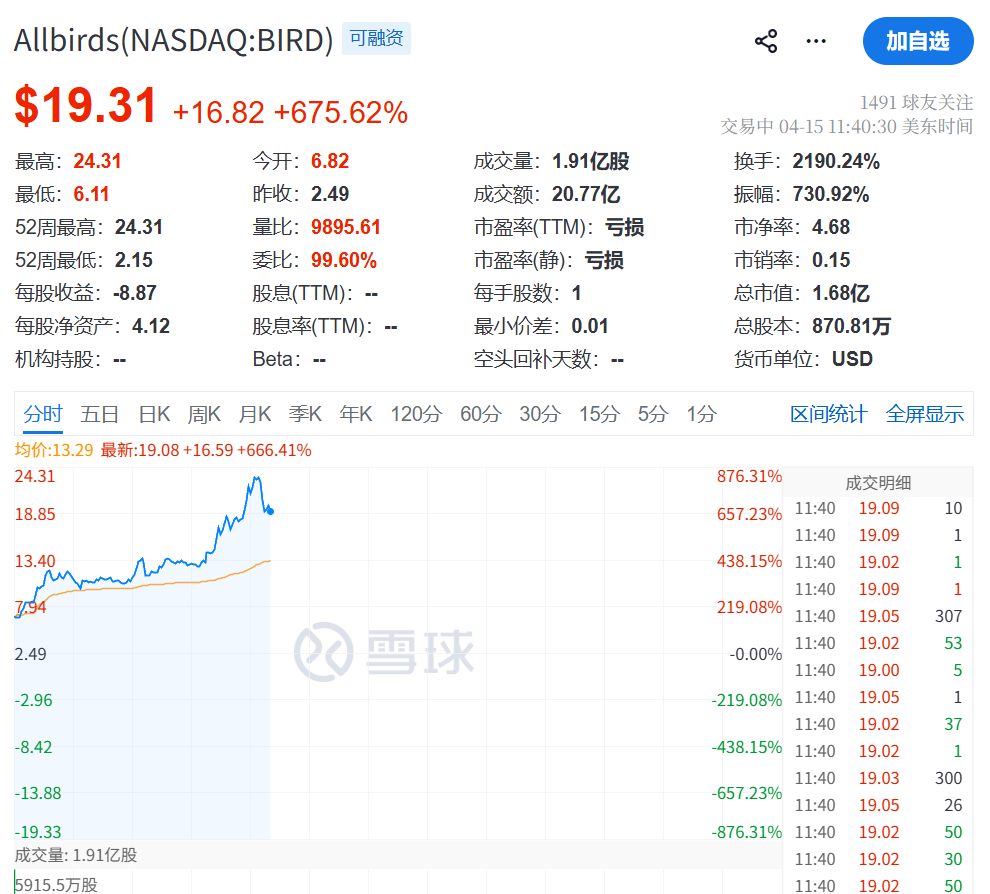The image size is (990, 894).
Task: Select the 年K yearly chart tab
Action: click(355, 413)
